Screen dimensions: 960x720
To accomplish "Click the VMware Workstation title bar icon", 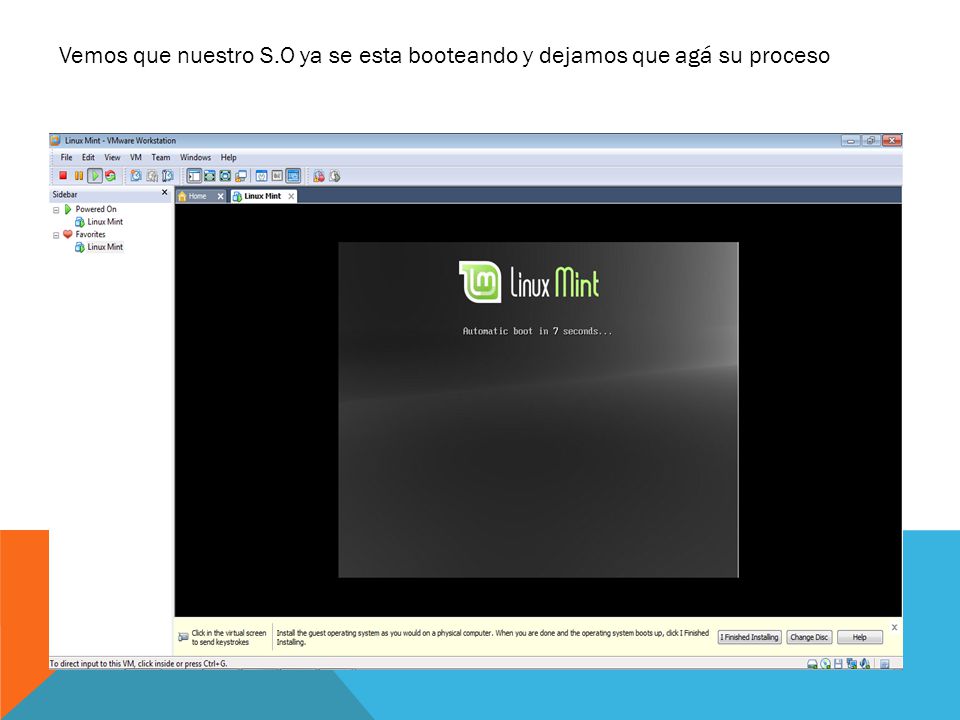I will [56, 140].
